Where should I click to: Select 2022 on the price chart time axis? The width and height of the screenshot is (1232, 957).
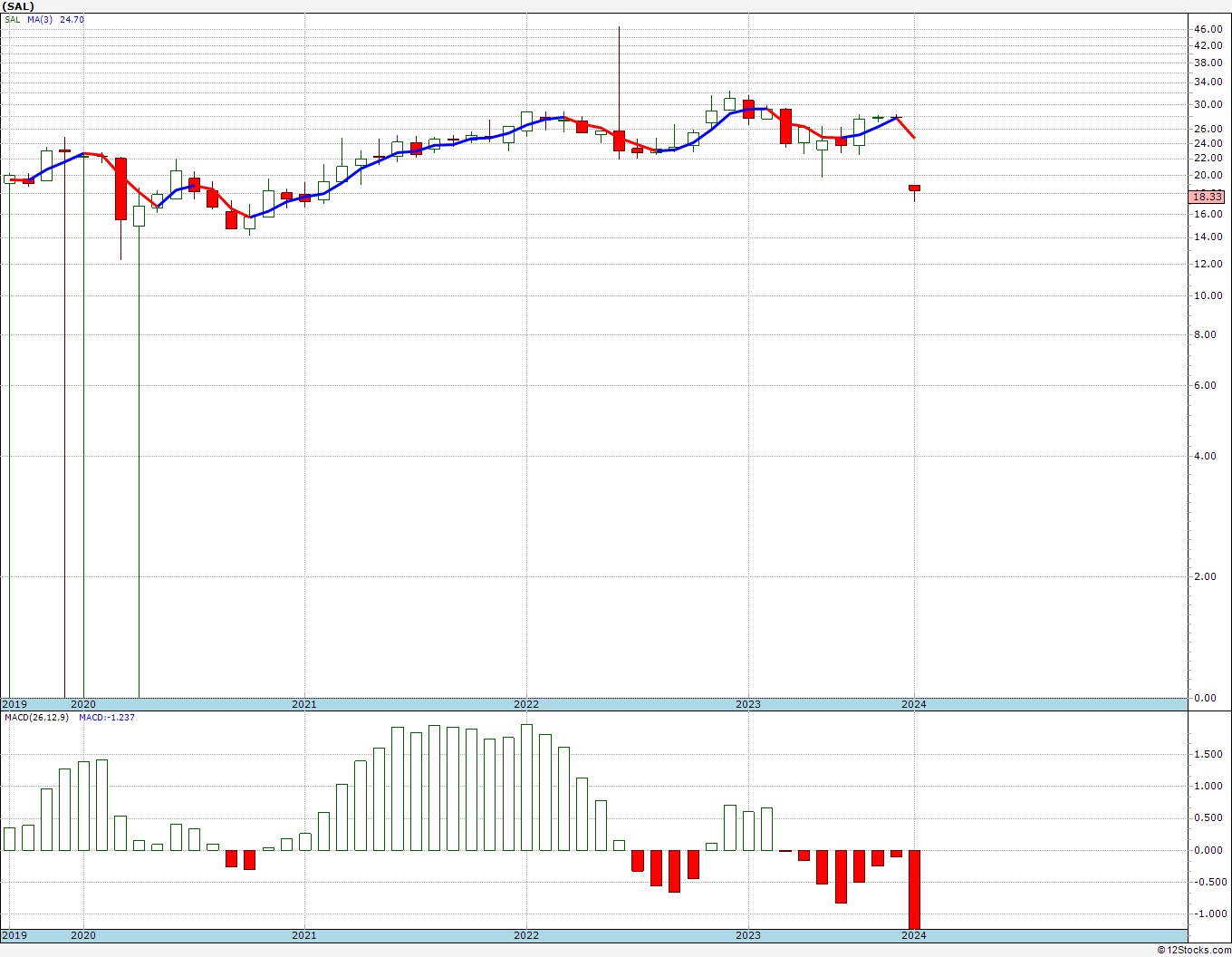(x=526, y=704)
